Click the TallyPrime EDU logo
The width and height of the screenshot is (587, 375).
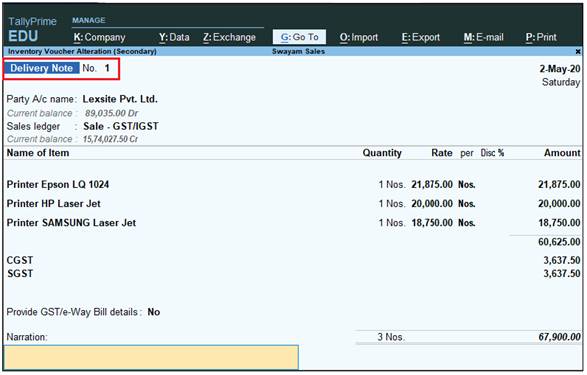coord(32,29)
